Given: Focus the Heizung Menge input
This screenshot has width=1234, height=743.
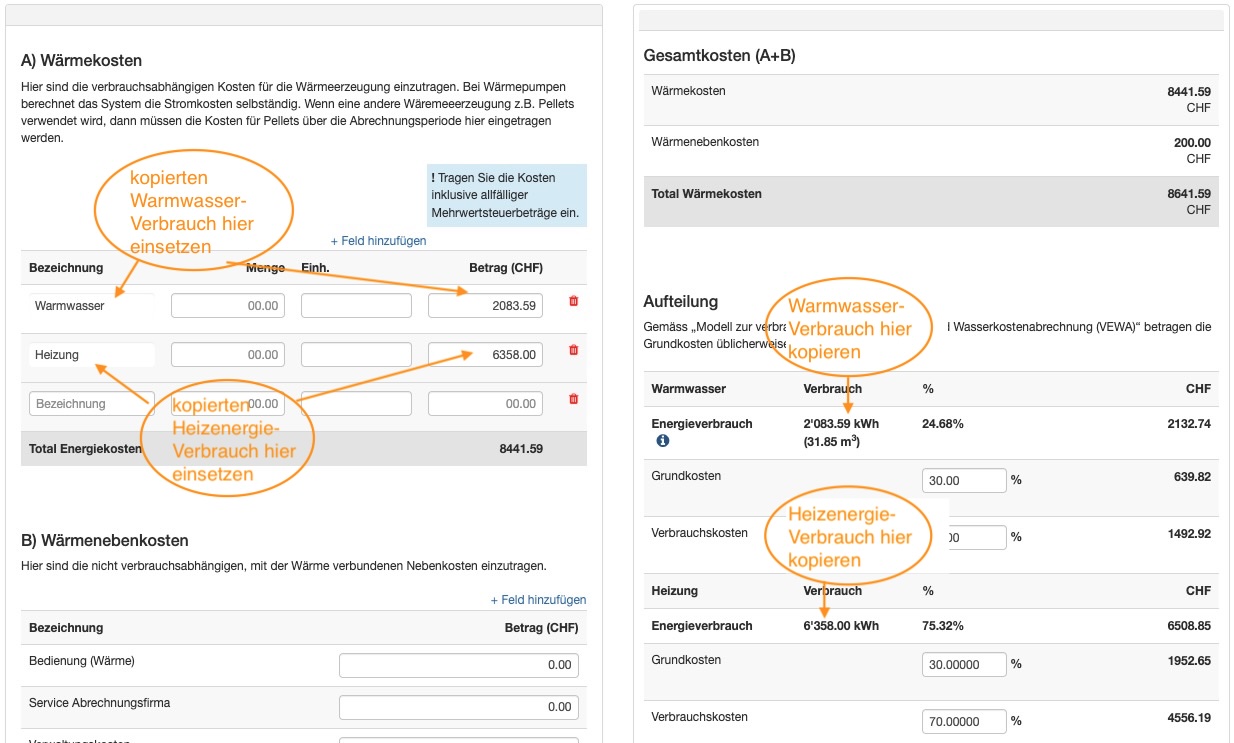Looking at the screenshot, I should [228, 354].
